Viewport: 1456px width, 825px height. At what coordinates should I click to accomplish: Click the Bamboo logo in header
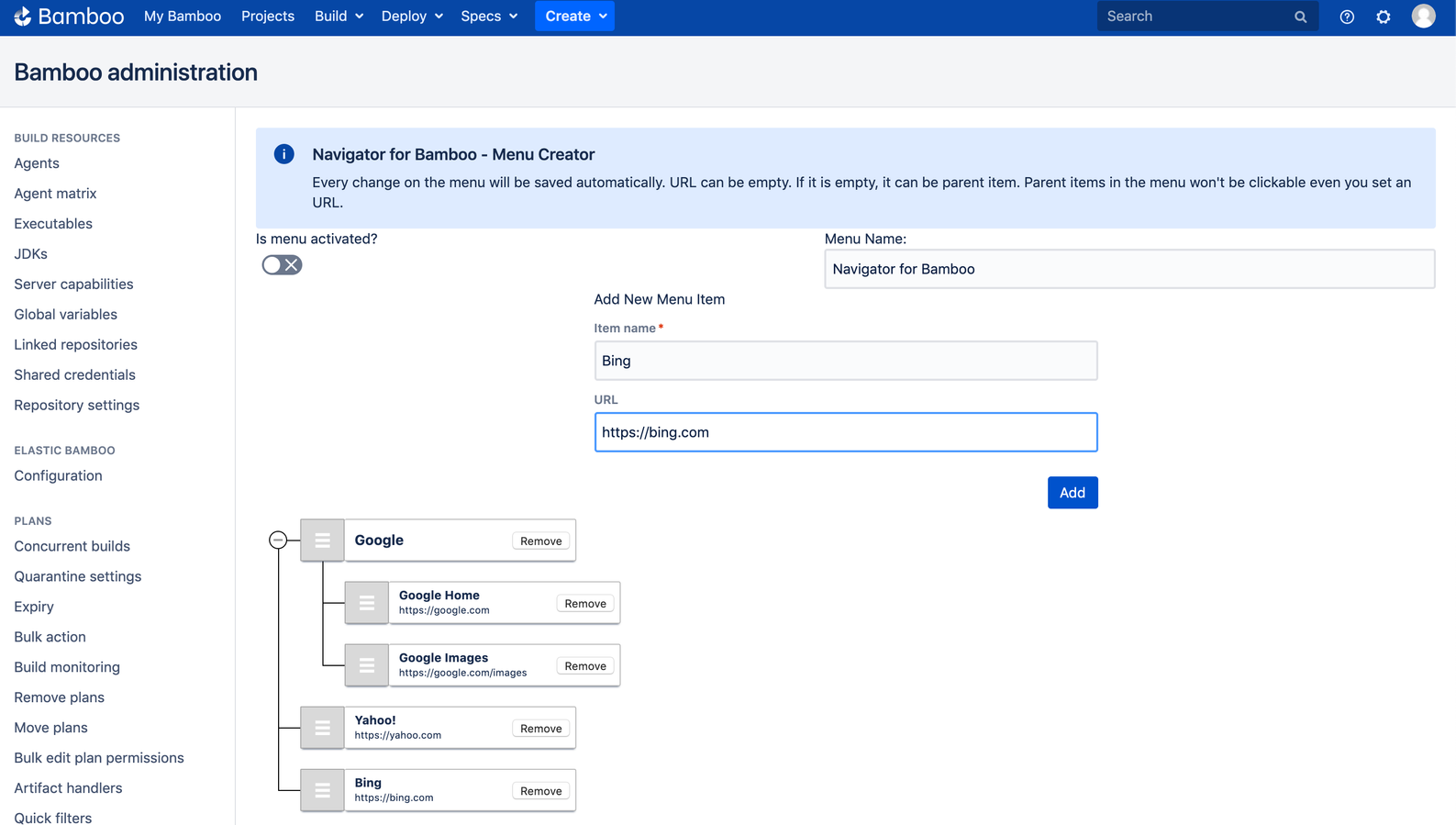coord(70,17)
